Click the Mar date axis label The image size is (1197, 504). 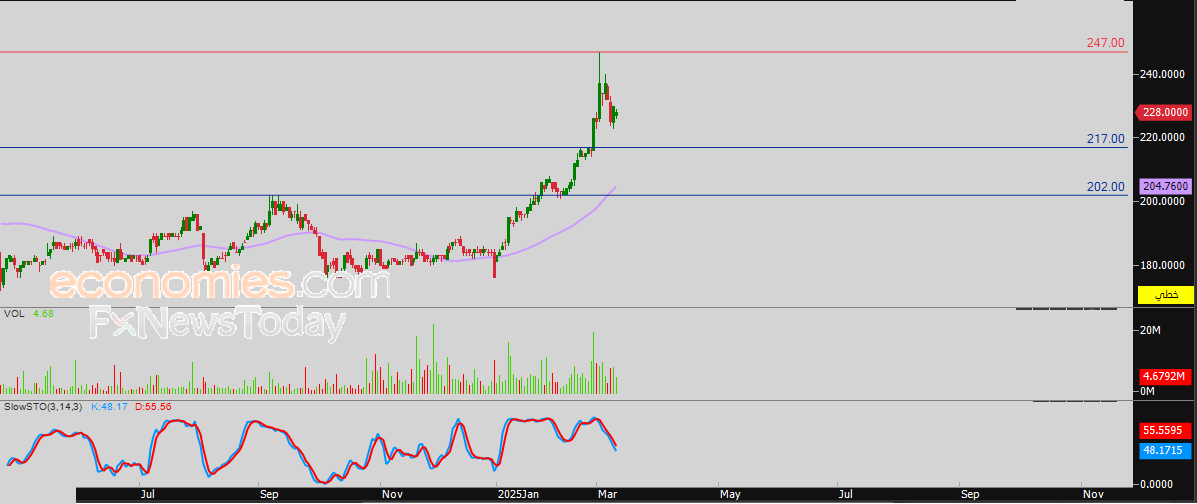click(x=606, y=495)
